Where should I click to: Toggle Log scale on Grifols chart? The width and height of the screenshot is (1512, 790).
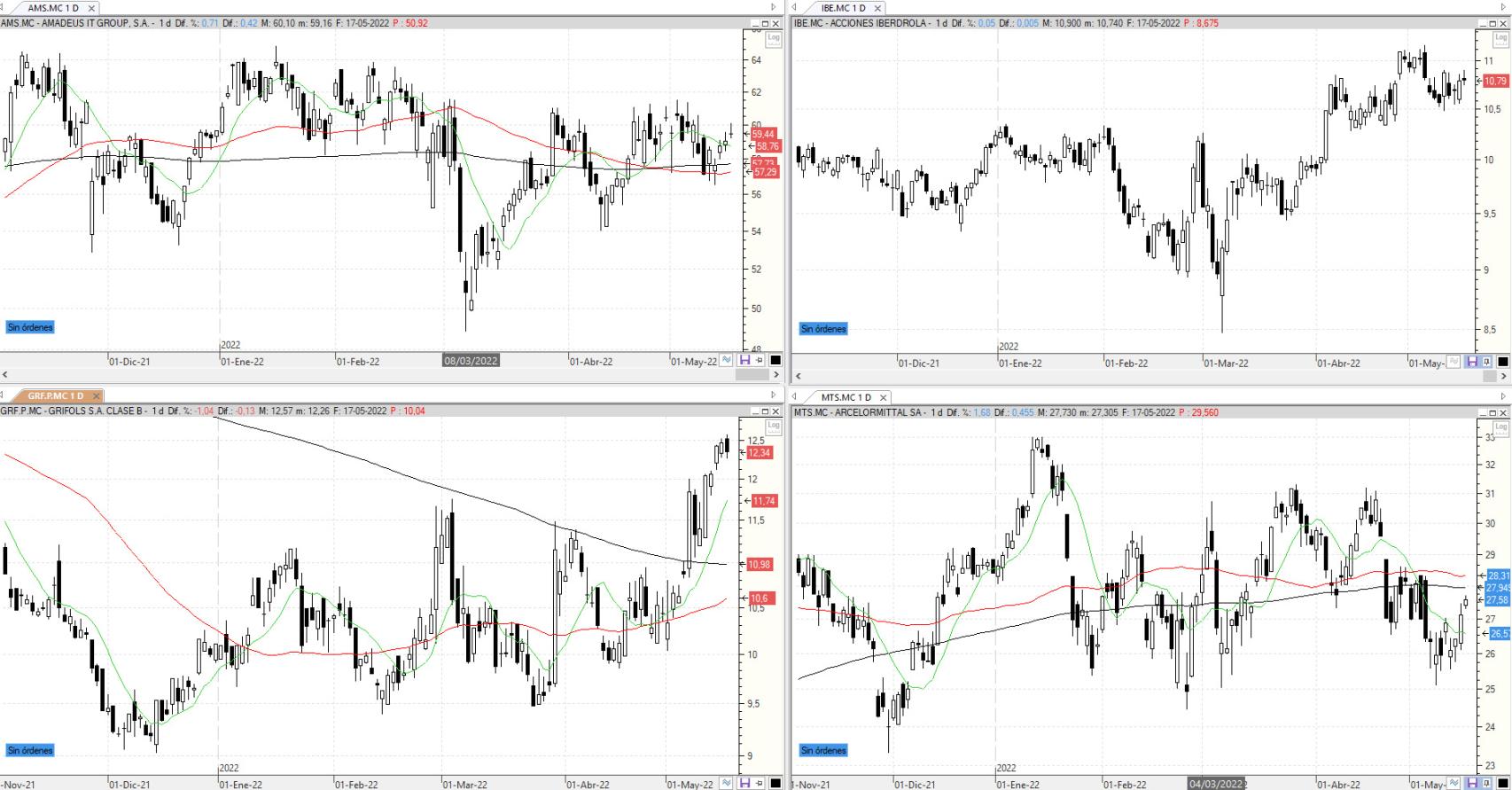click(x=774, y=426)
